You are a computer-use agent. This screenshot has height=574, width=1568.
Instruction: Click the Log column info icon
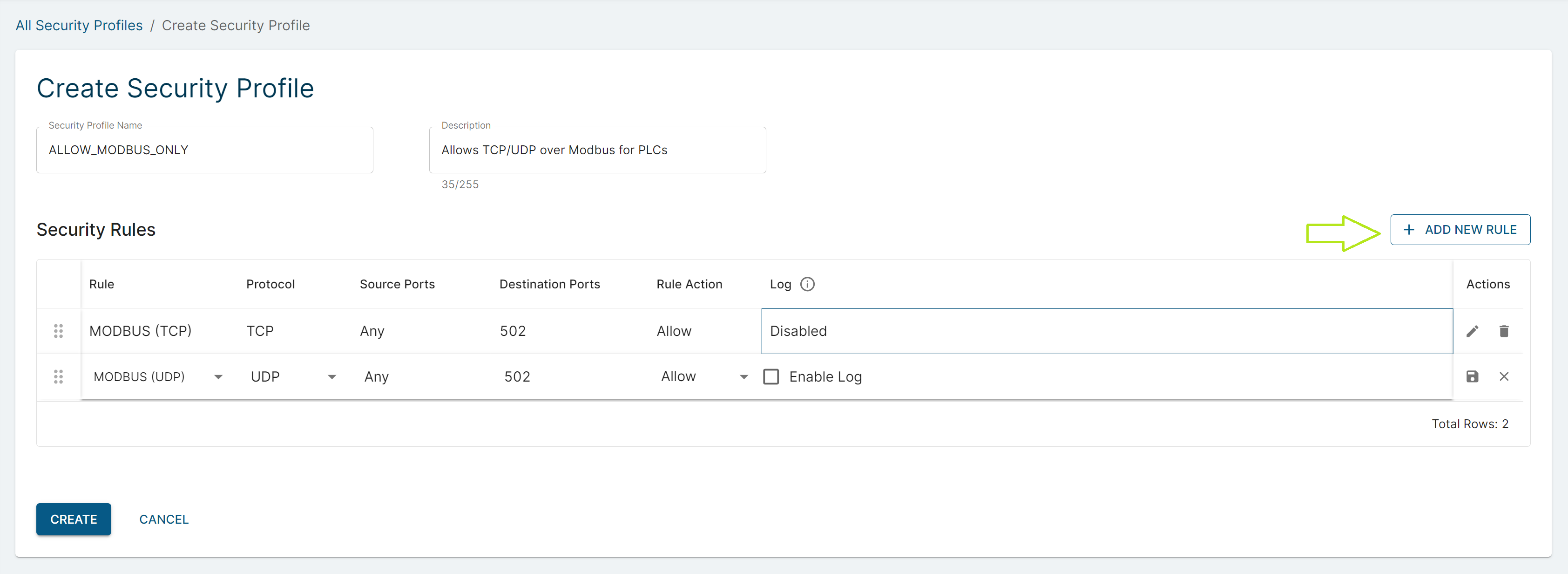coord(807,284)
